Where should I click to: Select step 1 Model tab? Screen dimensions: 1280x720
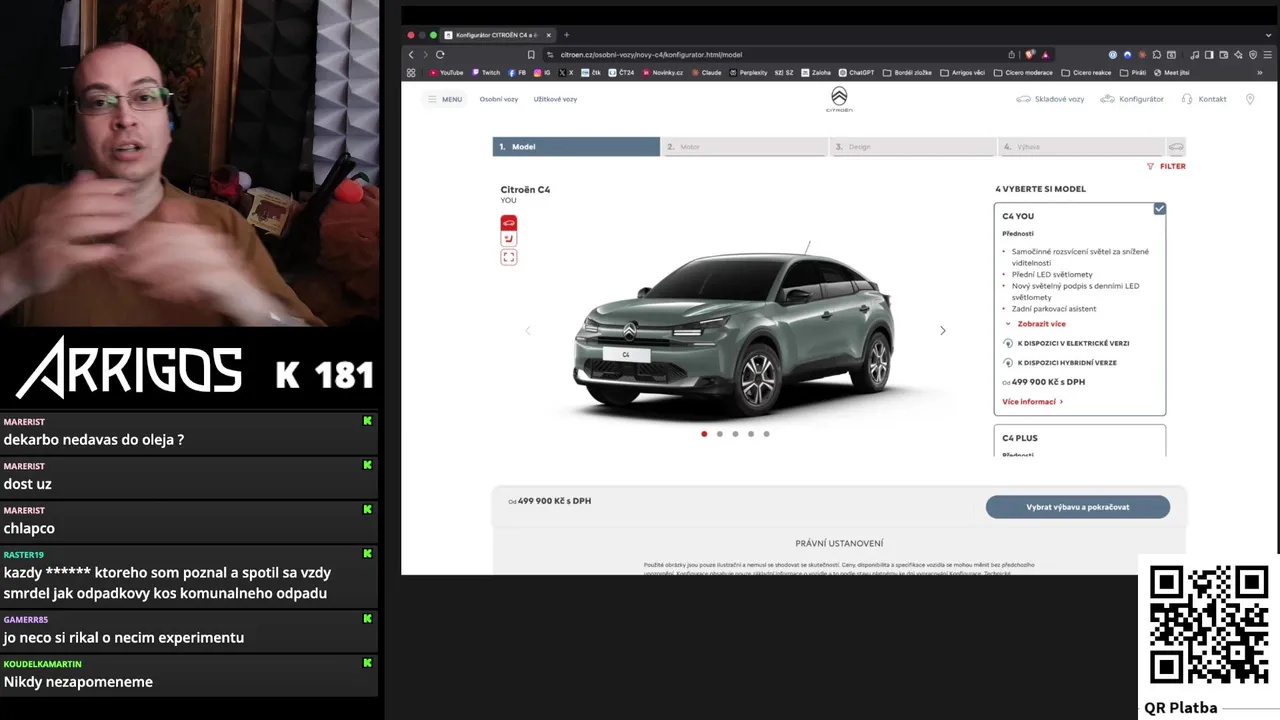point(576,147)
